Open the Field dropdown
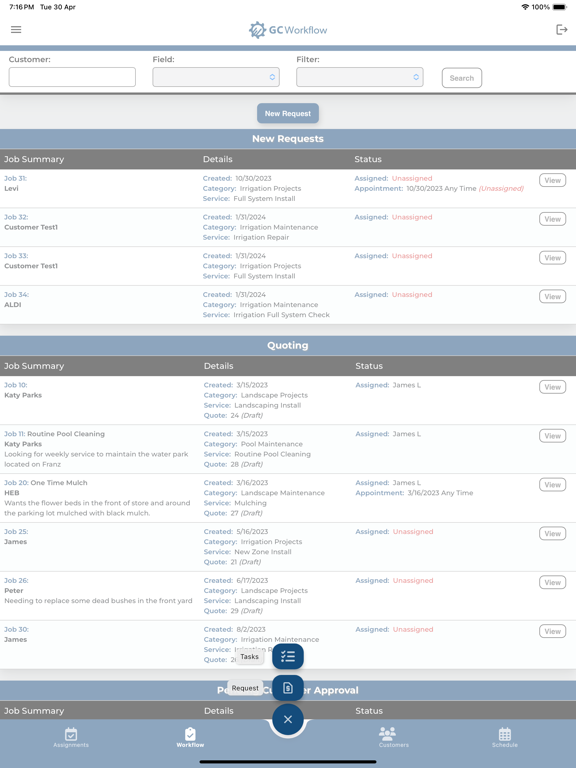The height and width of the screenshot is (768, 576). [216, 77]
